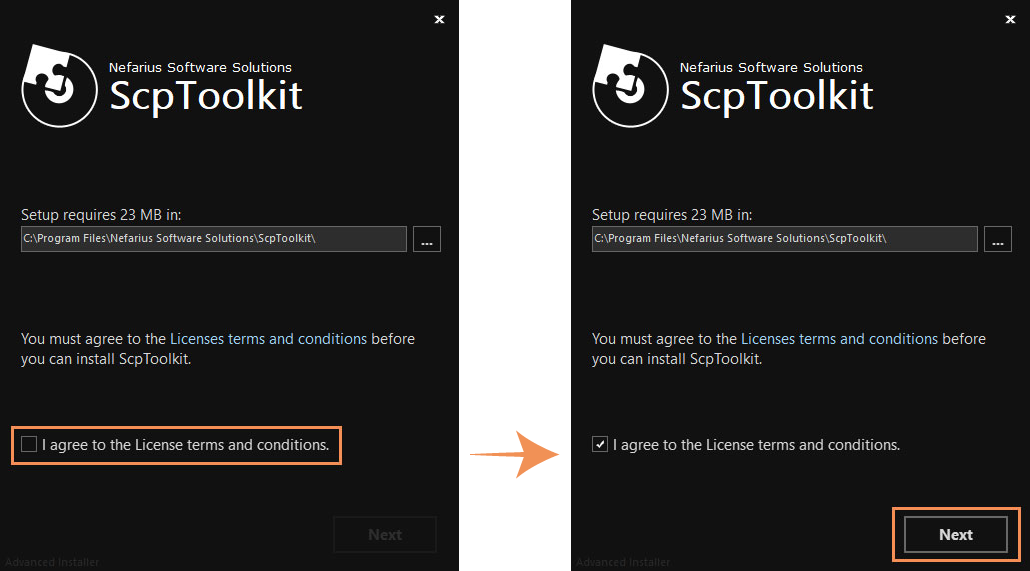1030x571 pixels.
Task: Open Licenses terms and conditions link, right installer
Action: tap(840, 339)
